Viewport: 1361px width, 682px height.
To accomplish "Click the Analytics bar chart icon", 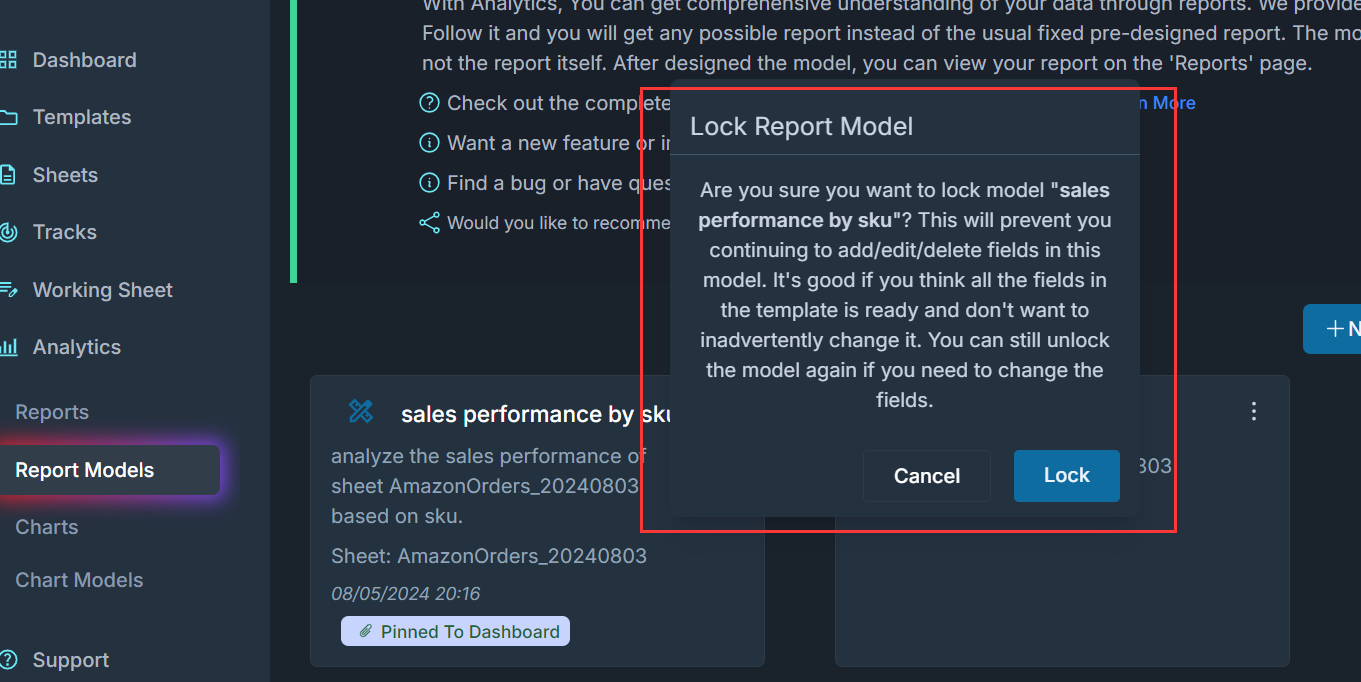I will coord(8,347).
